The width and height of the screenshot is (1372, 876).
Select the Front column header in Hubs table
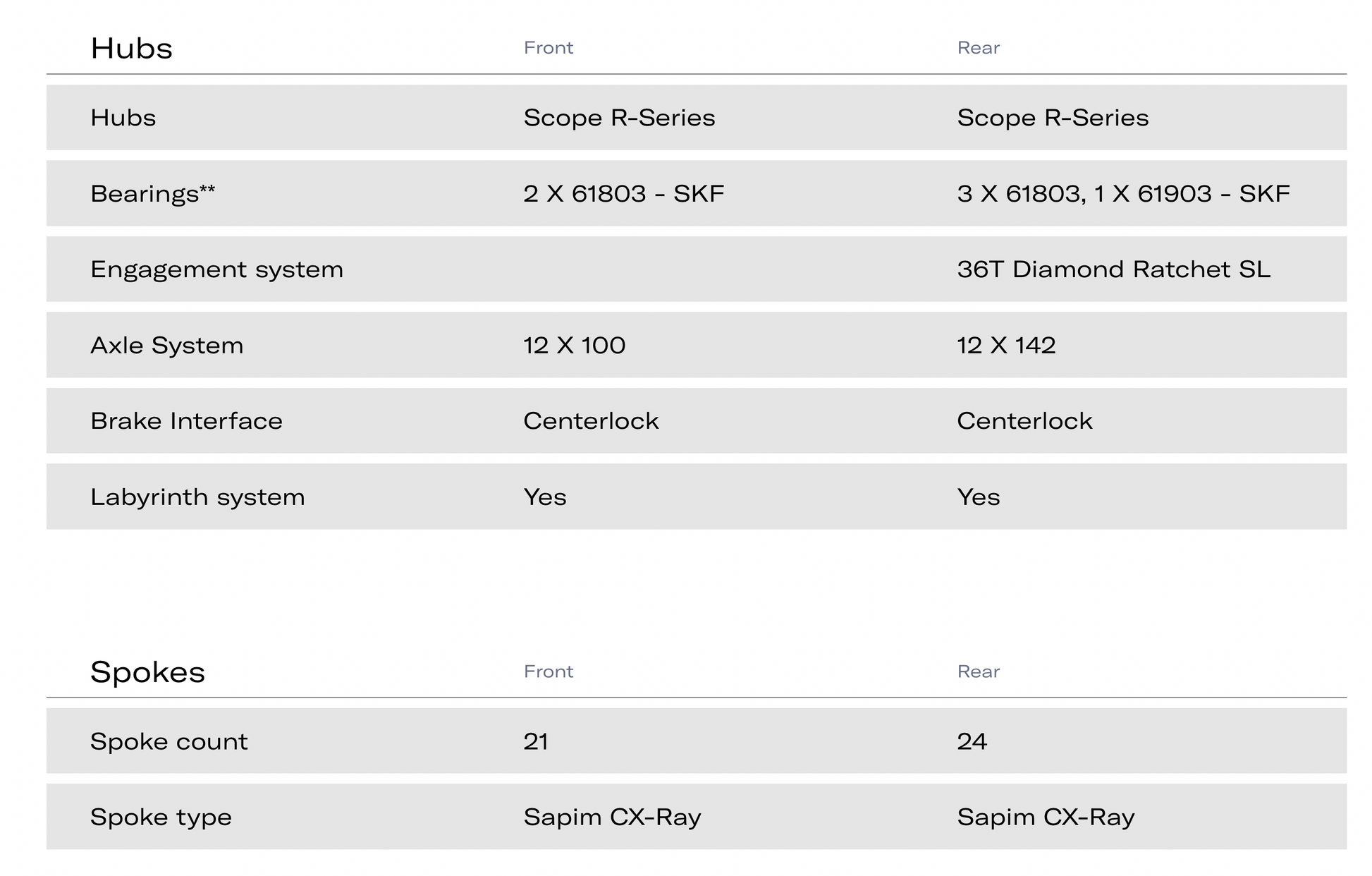[x=548, y=48]
